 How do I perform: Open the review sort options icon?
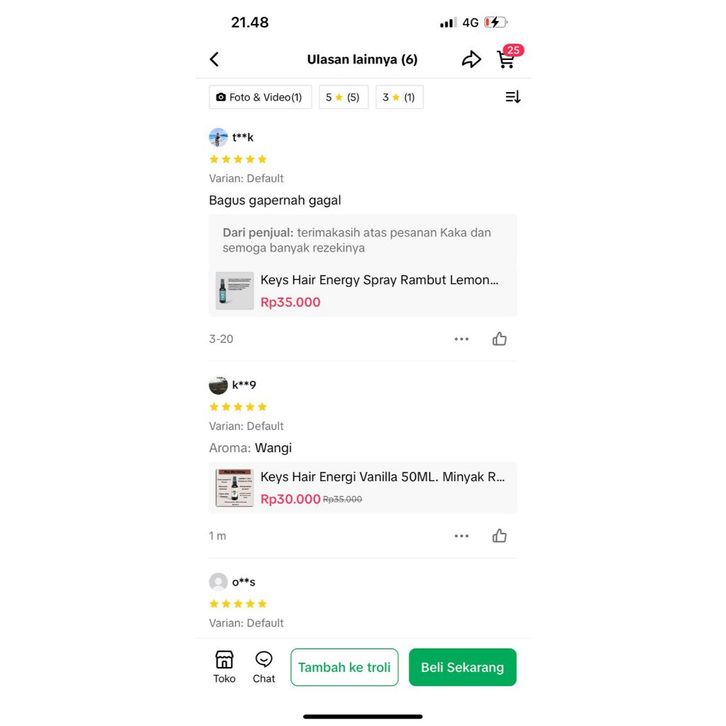[x=513, y=97]
